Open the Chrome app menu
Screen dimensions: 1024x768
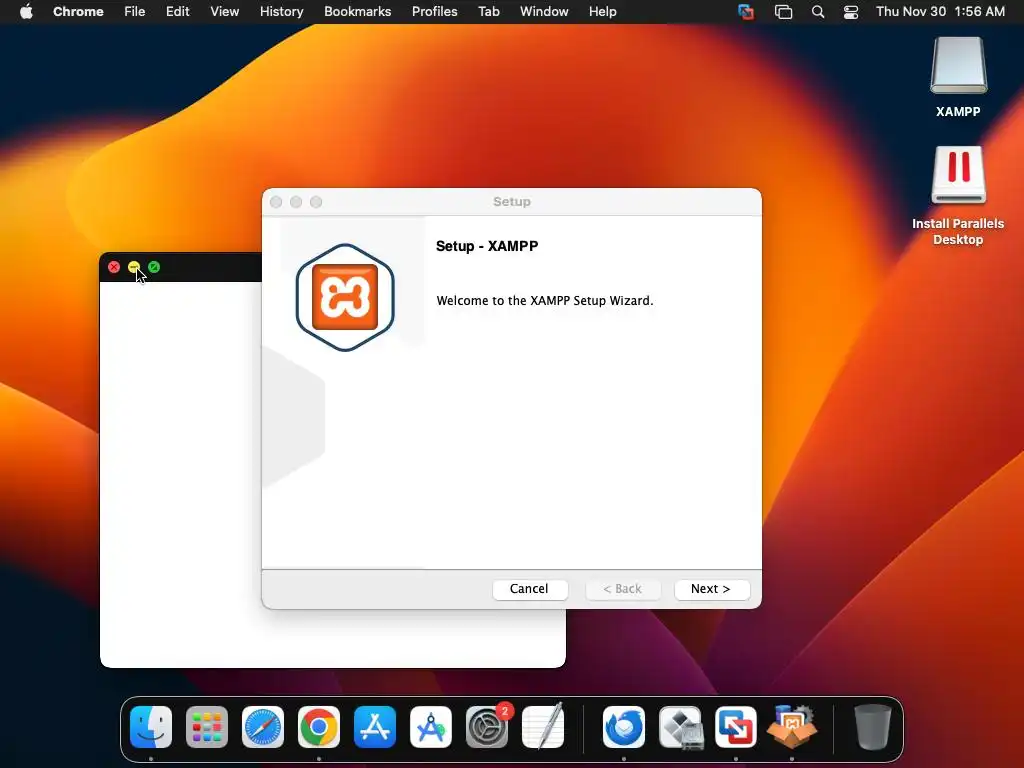pyautogui.click(x=78, y=11)
